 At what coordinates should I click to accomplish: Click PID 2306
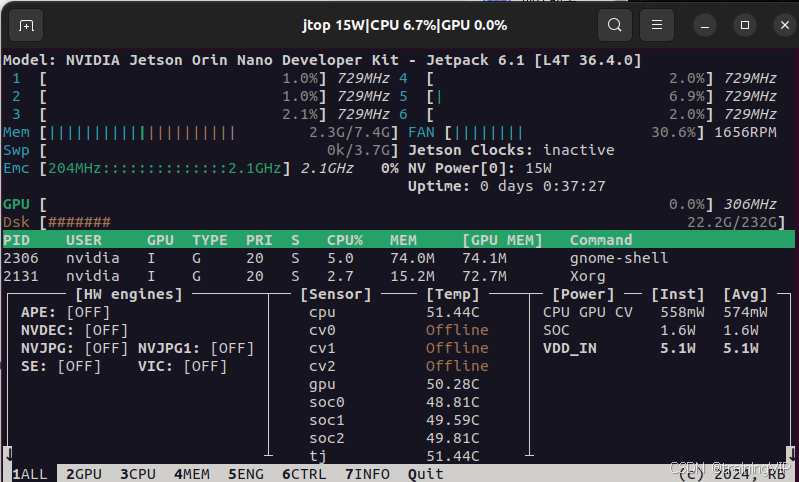pos(20,258)
